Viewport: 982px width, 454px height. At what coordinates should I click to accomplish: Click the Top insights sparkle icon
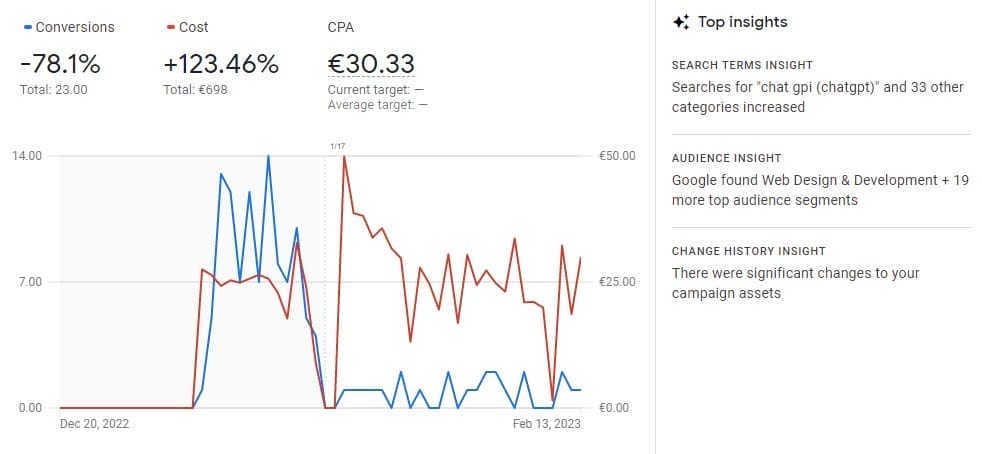[x=680, y=22]
